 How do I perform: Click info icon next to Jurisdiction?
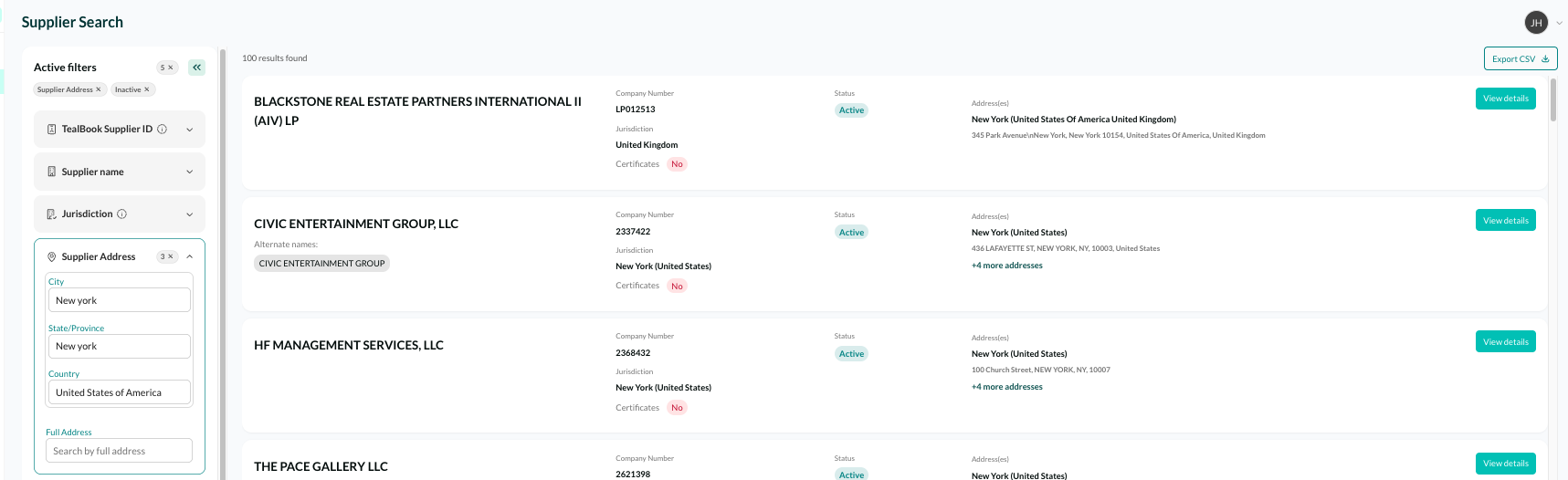pyautogui.click(x=122, y=214)
